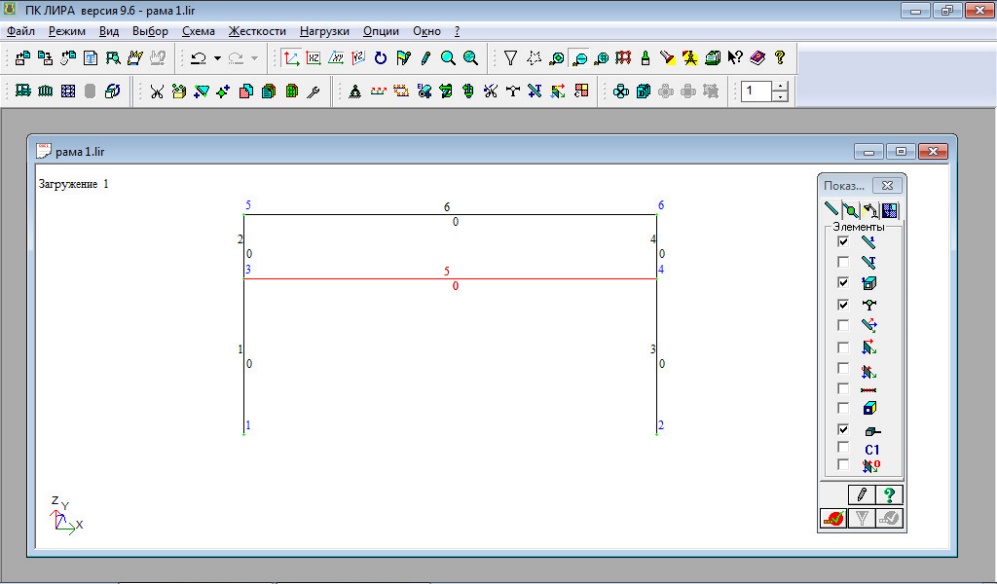Close the Показ panel
This screenshot has height=584, width=997.
pyautogui.click(x=887, y=185)
